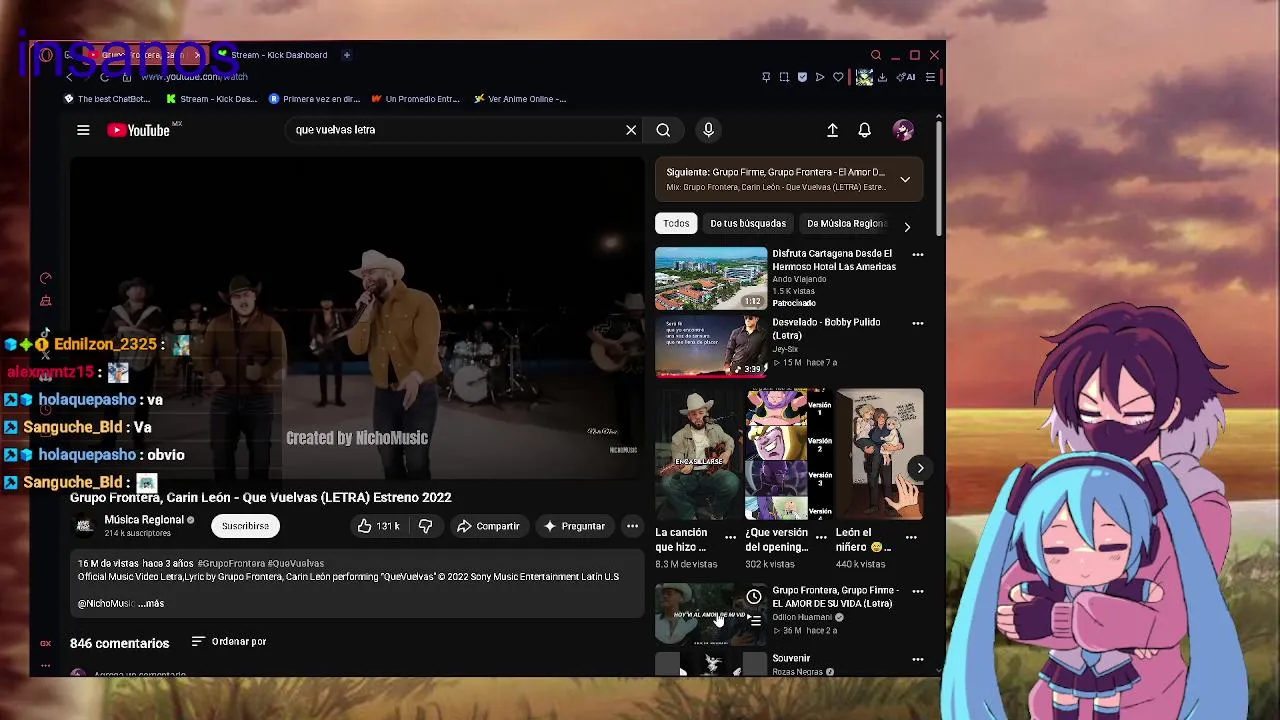Start voice search with the microphone icon

pyautogui.click(x=708, y=130)
